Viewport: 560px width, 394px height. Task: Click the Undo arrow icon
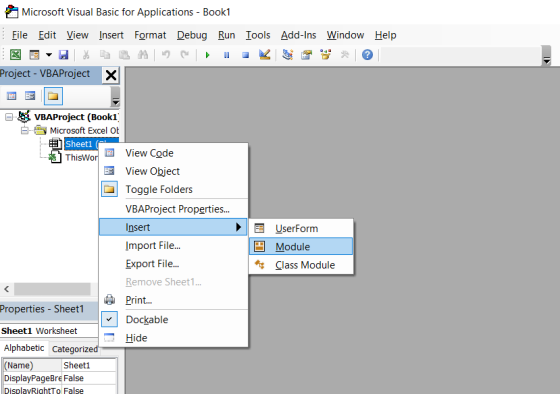[166, 55]
